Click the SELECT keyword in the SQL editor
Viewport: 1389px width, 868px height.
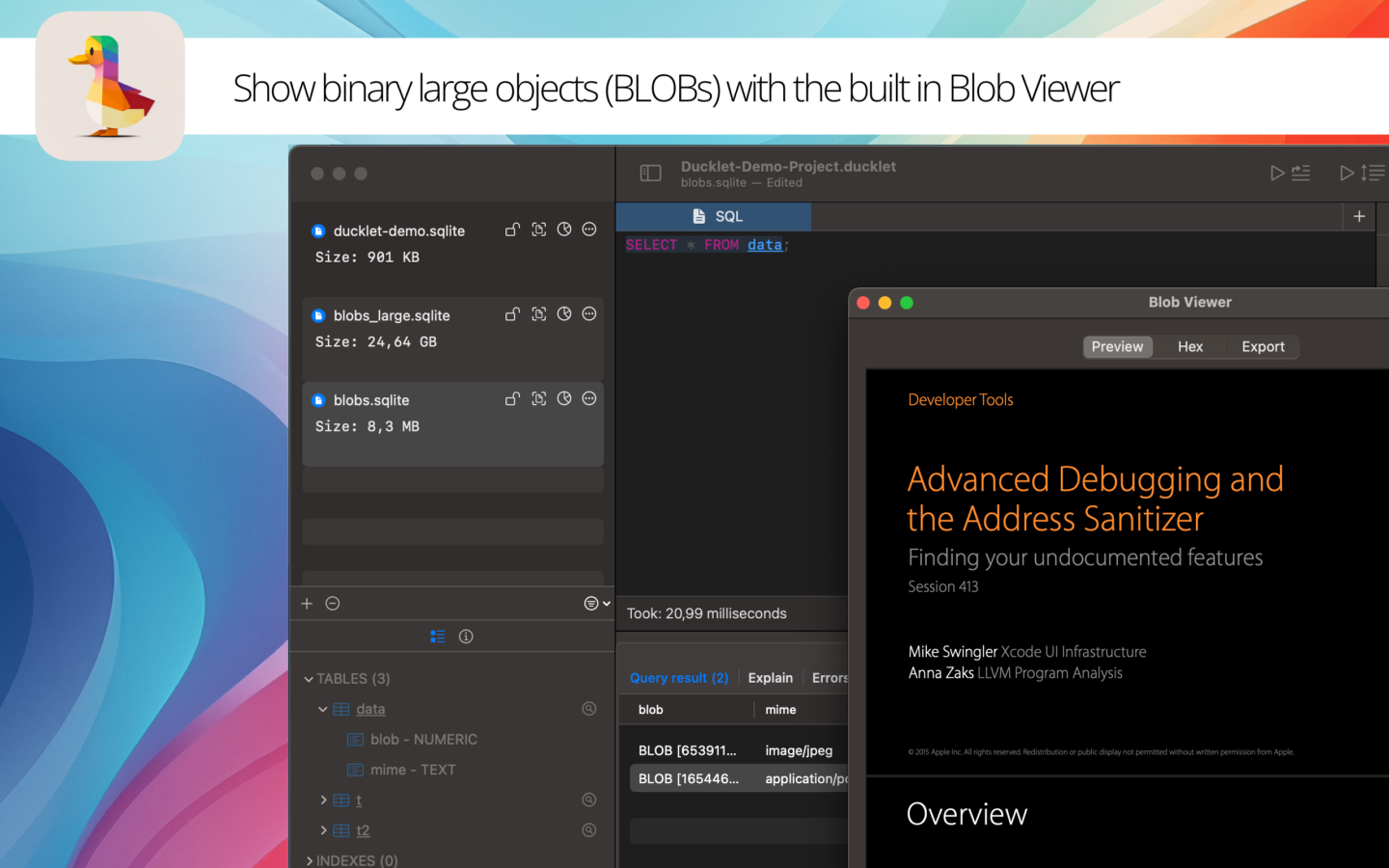[x=651, y=245]
